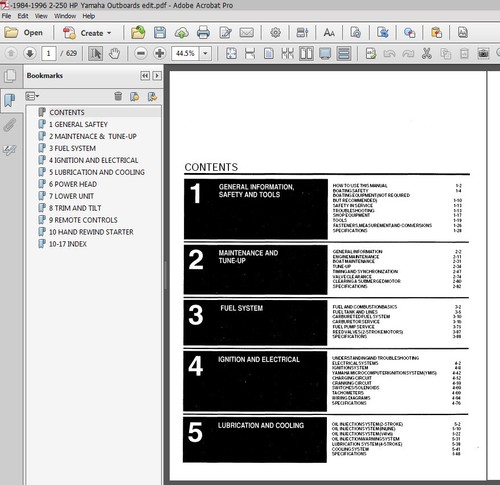Open the zoom percentage dropdown arrow
The height and width of the screenshot is (485, 500).
click(205, 53)
